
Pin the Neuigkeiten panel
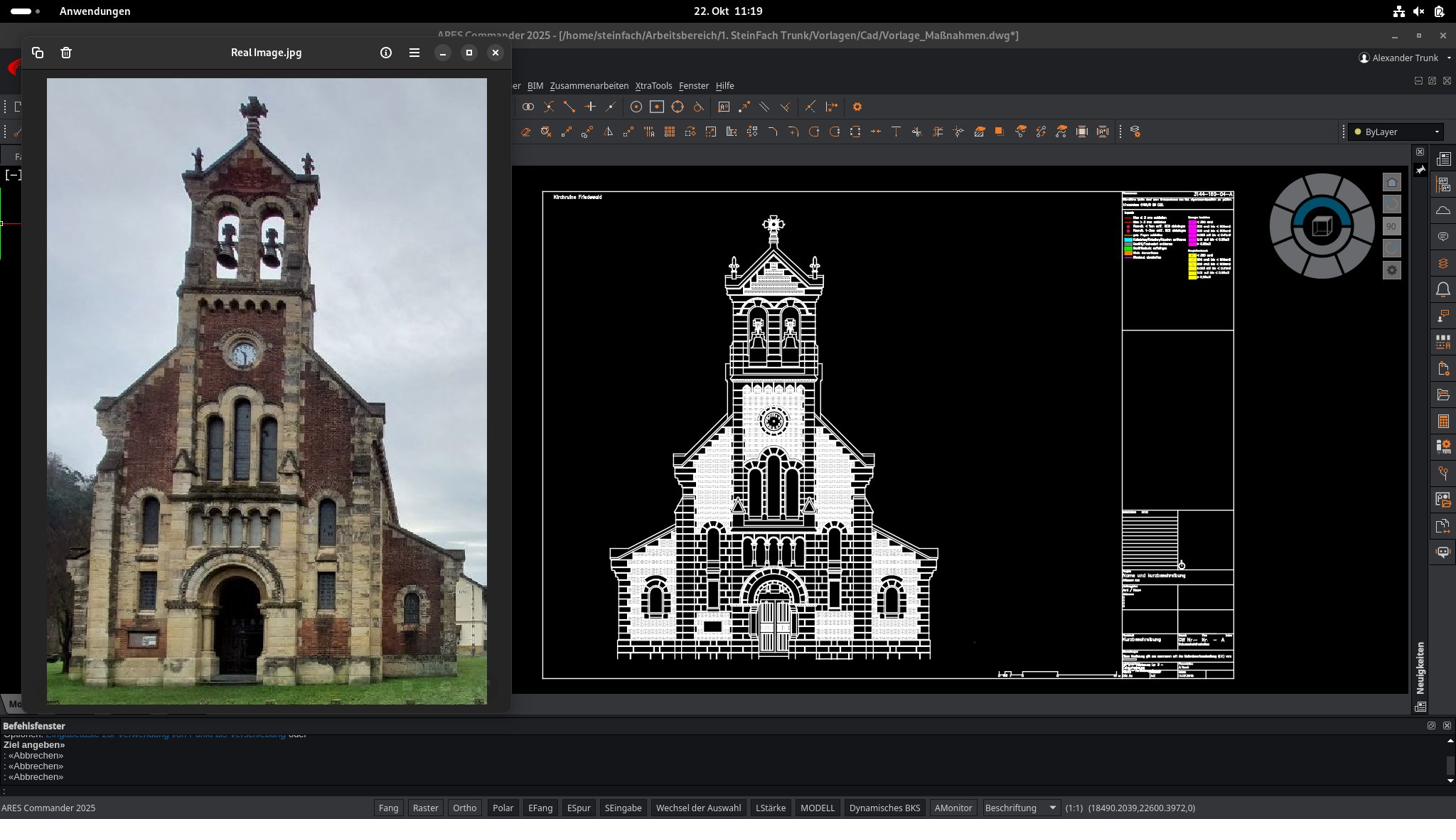point(1420,170)
